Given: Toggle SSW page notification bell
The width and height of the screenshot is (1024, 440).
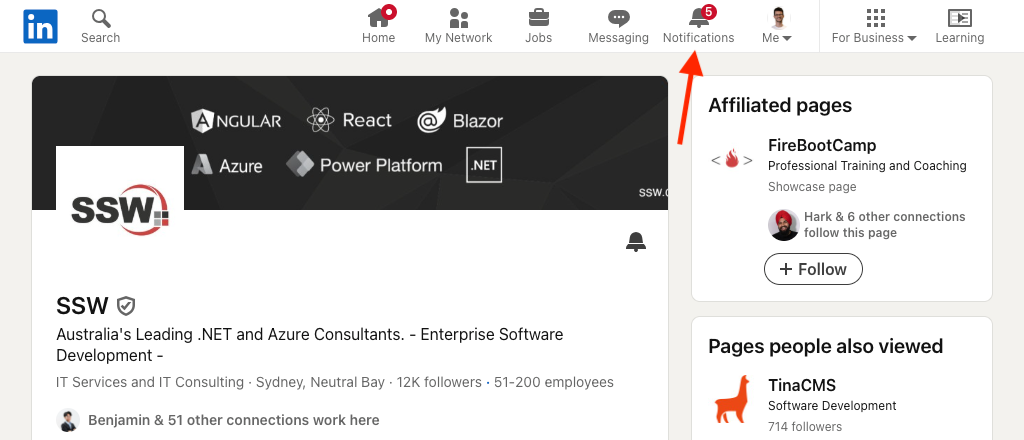Looking at the screenshot, I should [635, 241].
